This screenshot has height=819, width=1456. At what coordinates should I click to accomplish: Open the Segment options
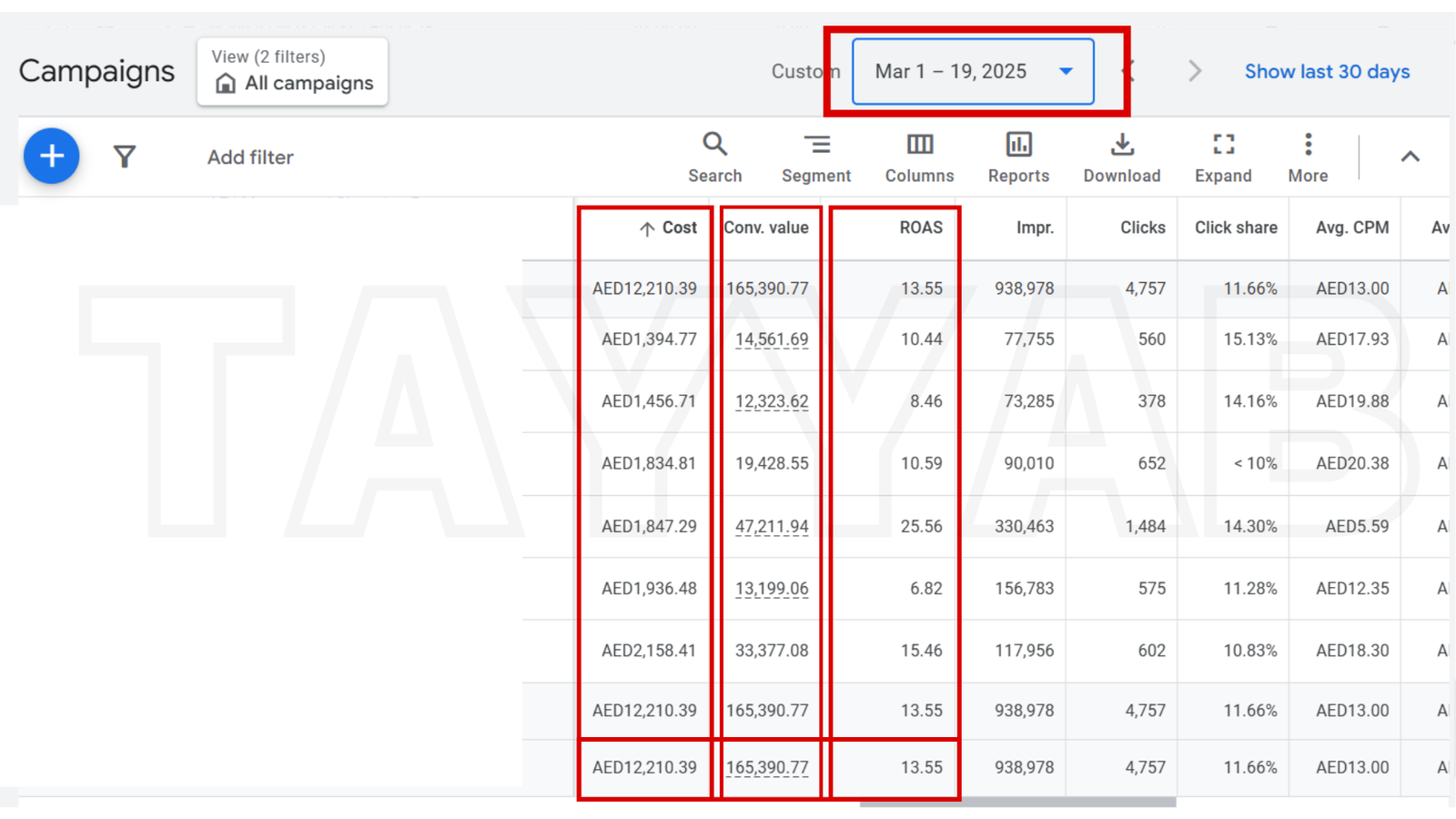(816, 157)
